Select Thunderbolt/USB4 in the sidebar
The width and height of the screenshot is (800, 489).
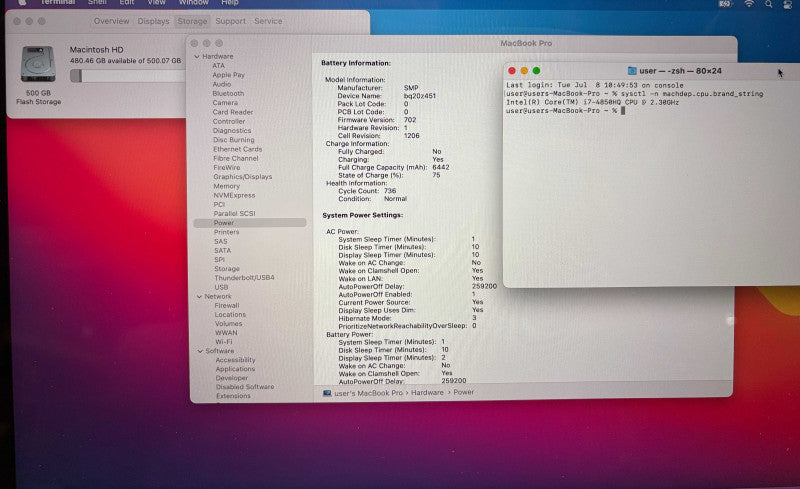click(x=244, y=278)
